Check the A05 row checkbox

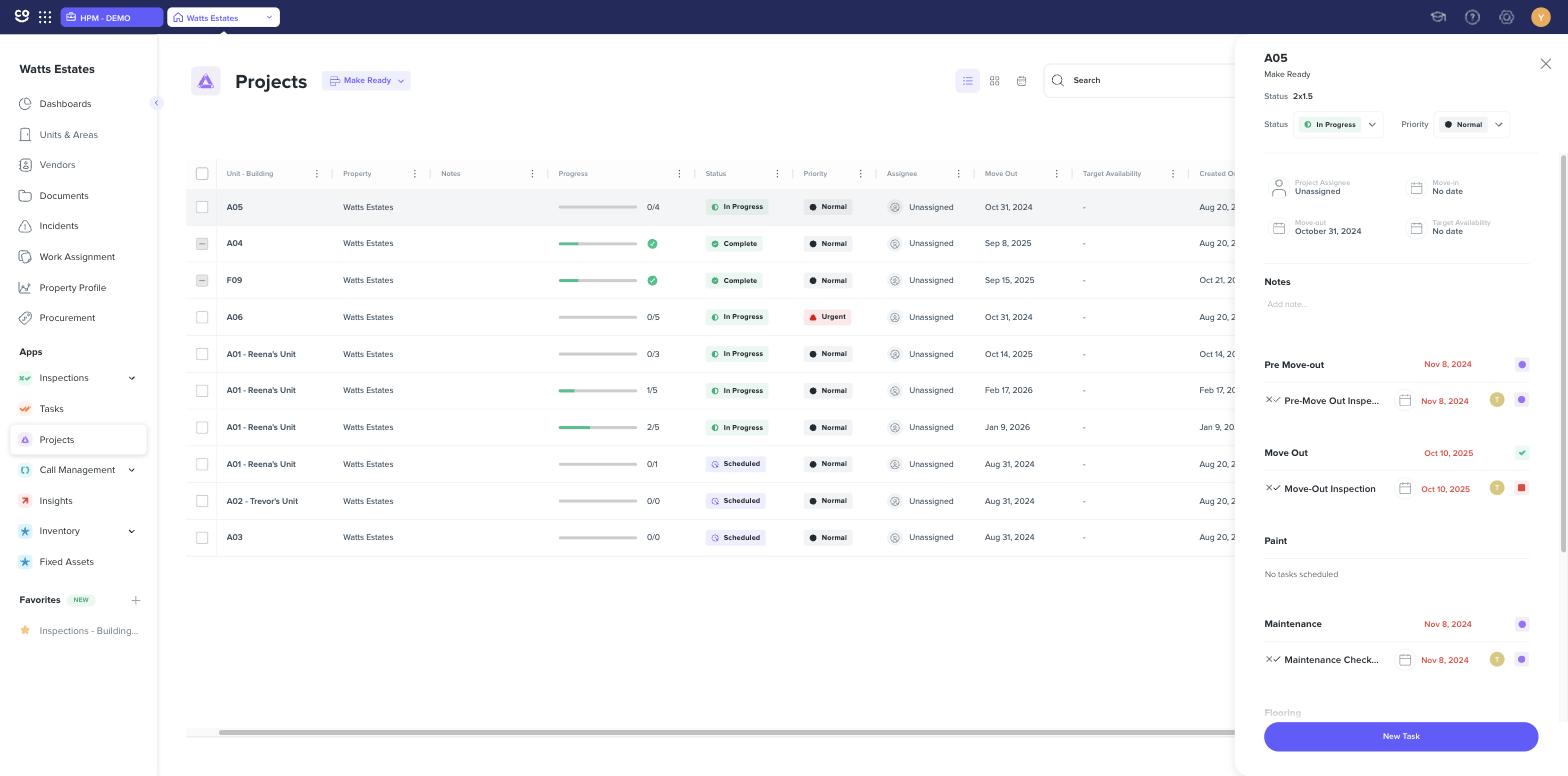(x=202, y=207)
